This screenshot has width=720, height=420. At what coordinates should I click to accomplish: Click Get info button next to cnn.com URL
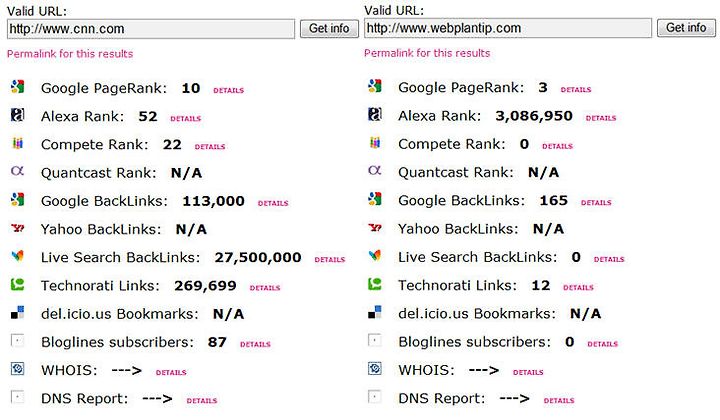pos(329,29)
